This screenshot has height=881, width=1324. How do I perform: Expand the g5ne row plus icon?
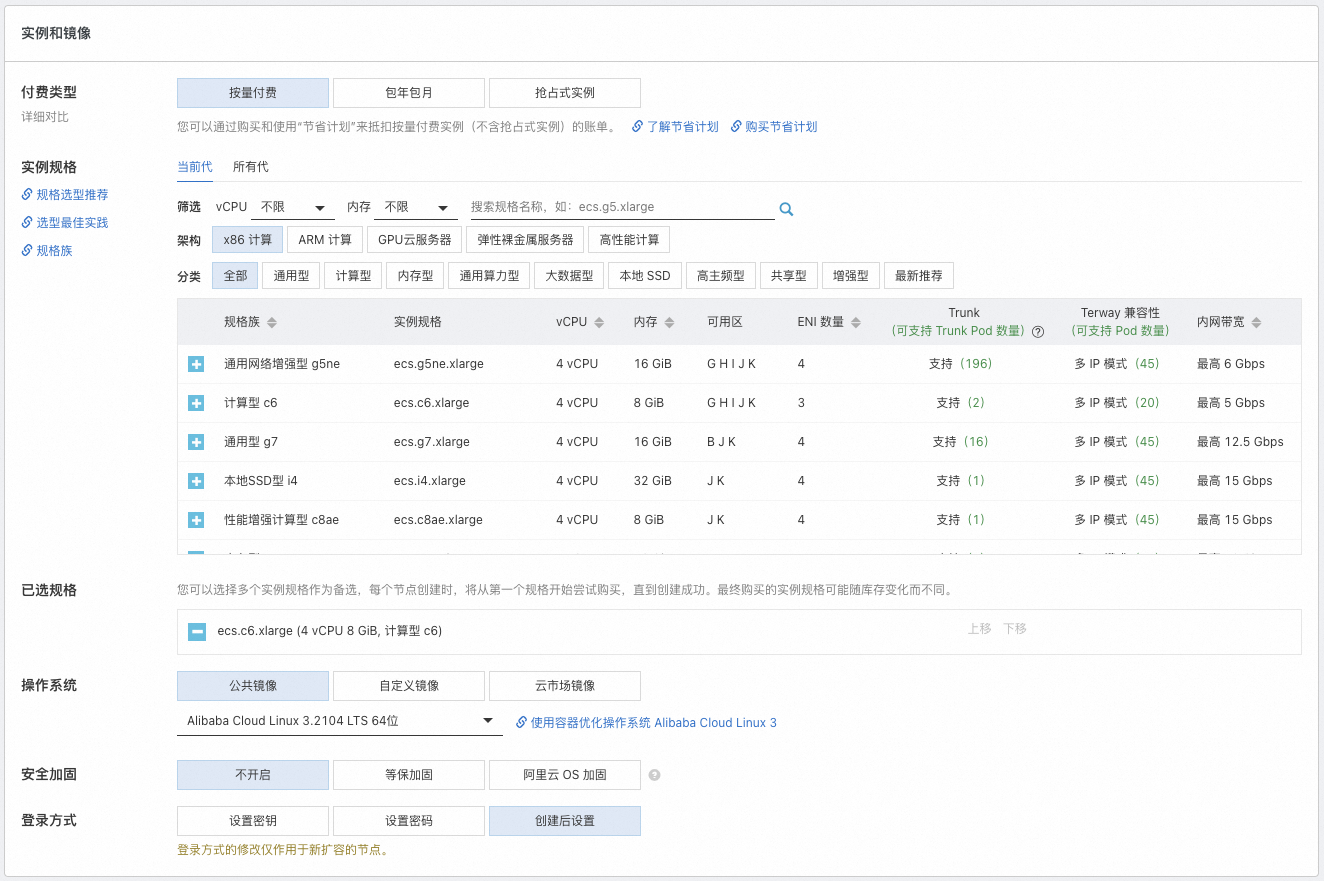click(x=196, y=364)
